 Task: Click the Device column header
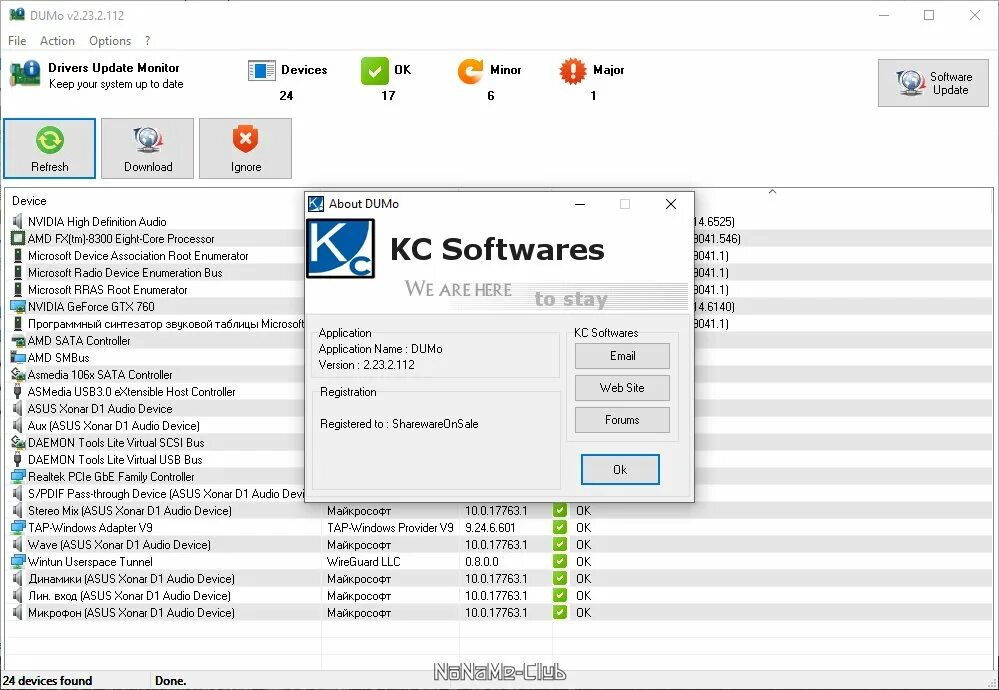(x=29, y=201)
